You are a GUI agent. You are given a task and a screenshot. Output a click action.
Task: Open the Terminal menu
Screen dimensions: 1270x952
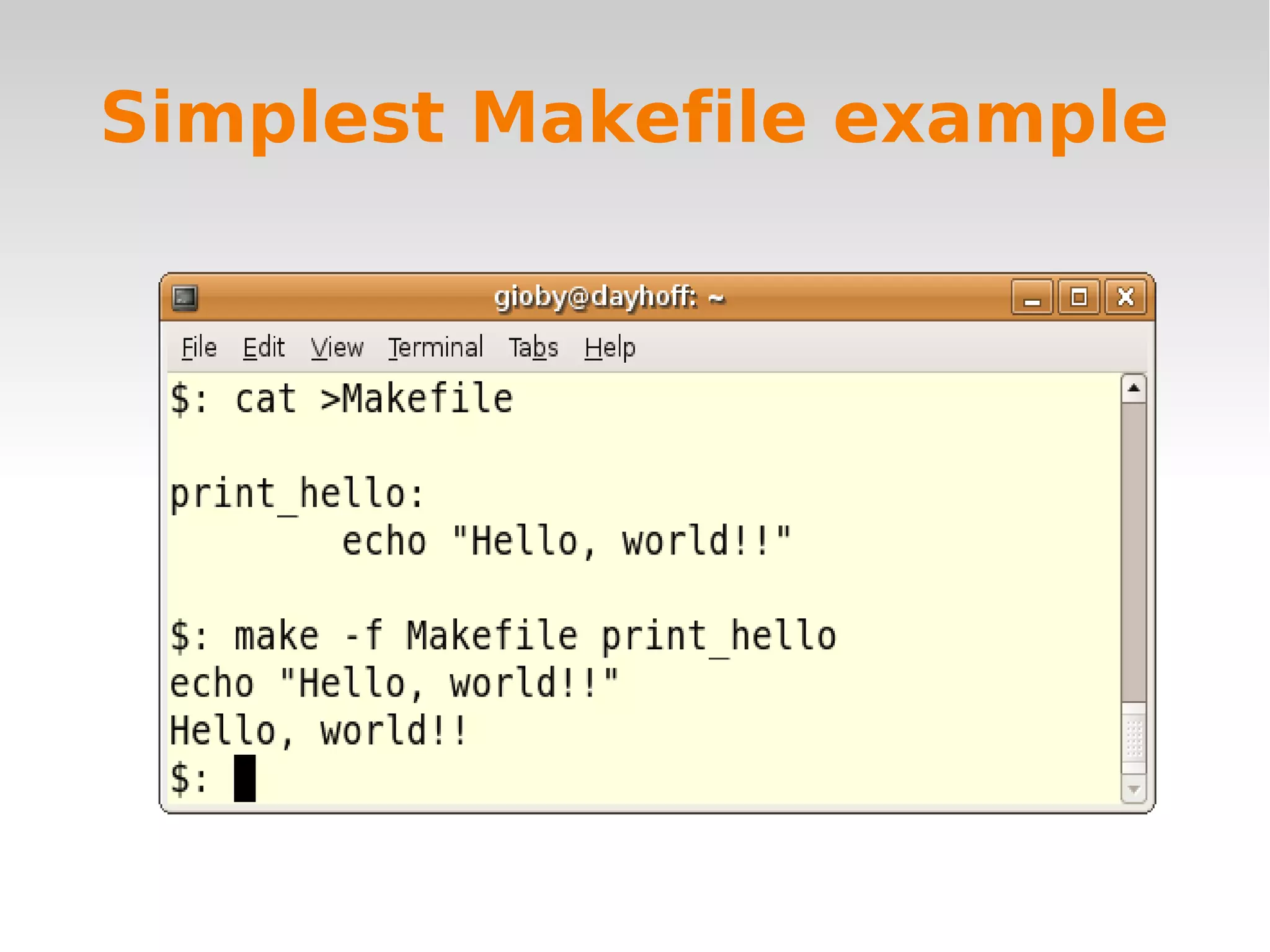(435, 347)
